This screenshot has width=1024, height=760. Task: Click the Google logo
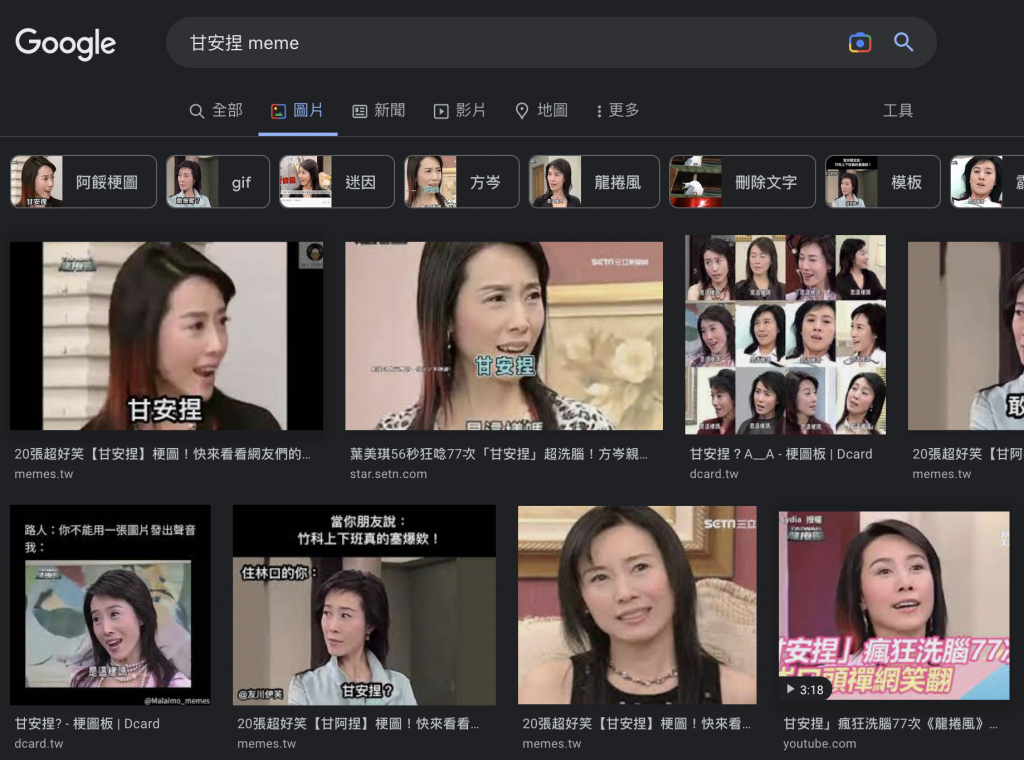pos(66,43)
